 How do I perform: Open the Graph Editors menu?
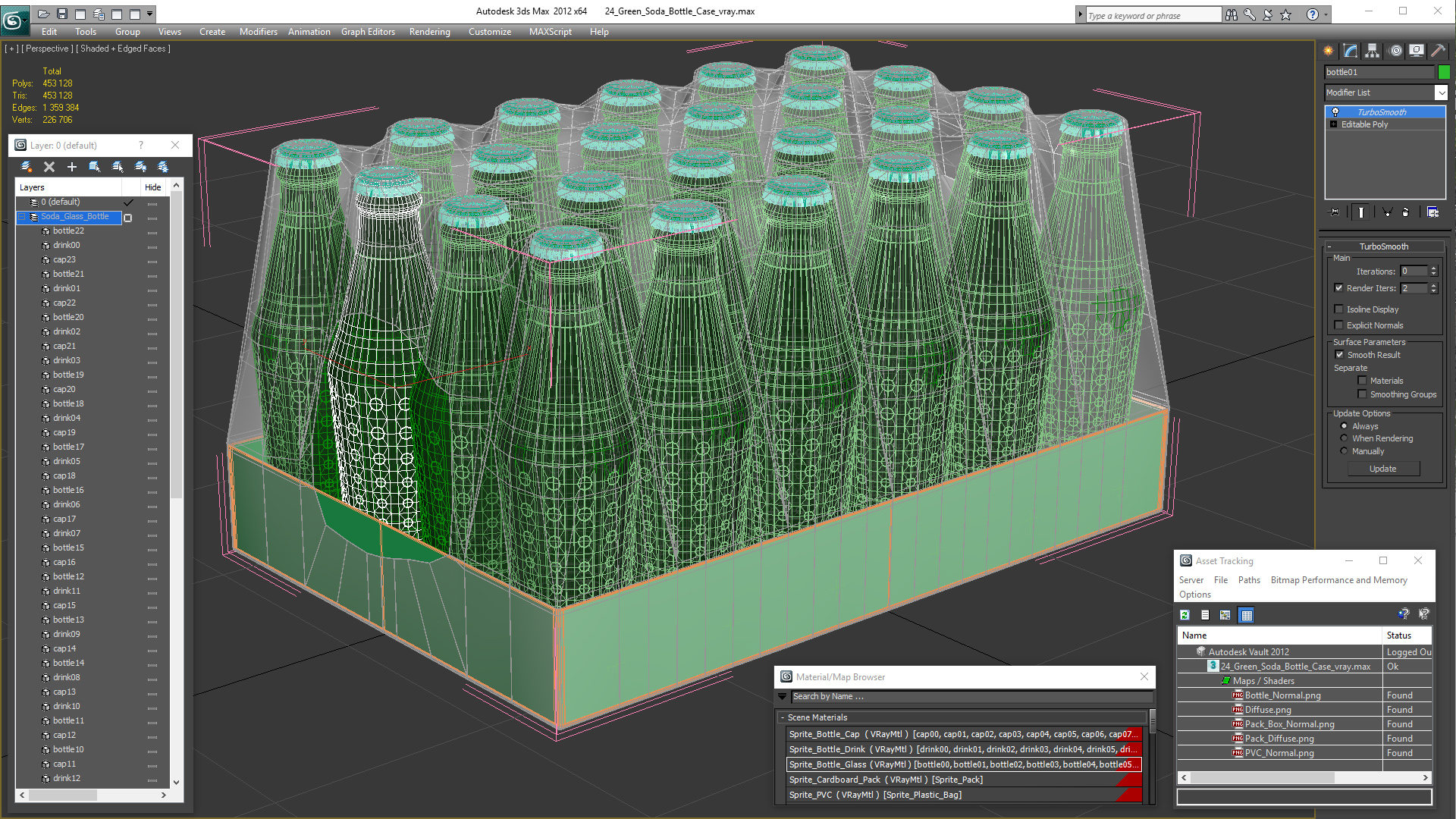(368, 32)
